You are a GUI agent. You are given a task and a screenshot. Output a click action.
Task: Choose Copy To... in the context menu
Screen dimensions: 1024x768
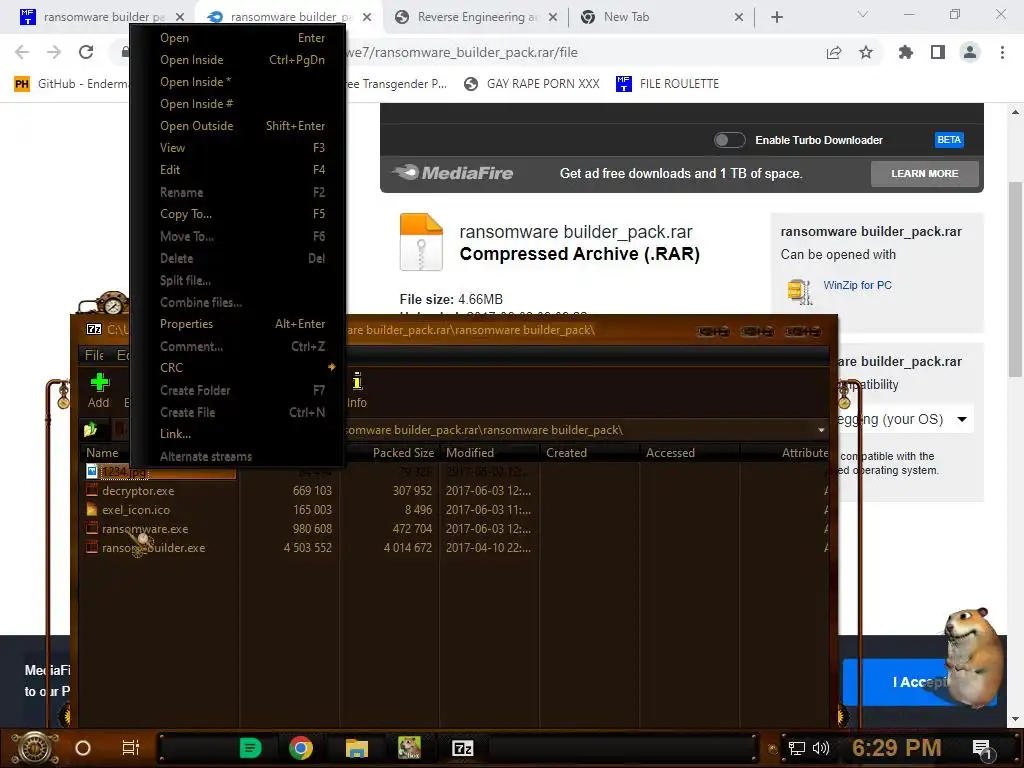(x=238, y=214)
